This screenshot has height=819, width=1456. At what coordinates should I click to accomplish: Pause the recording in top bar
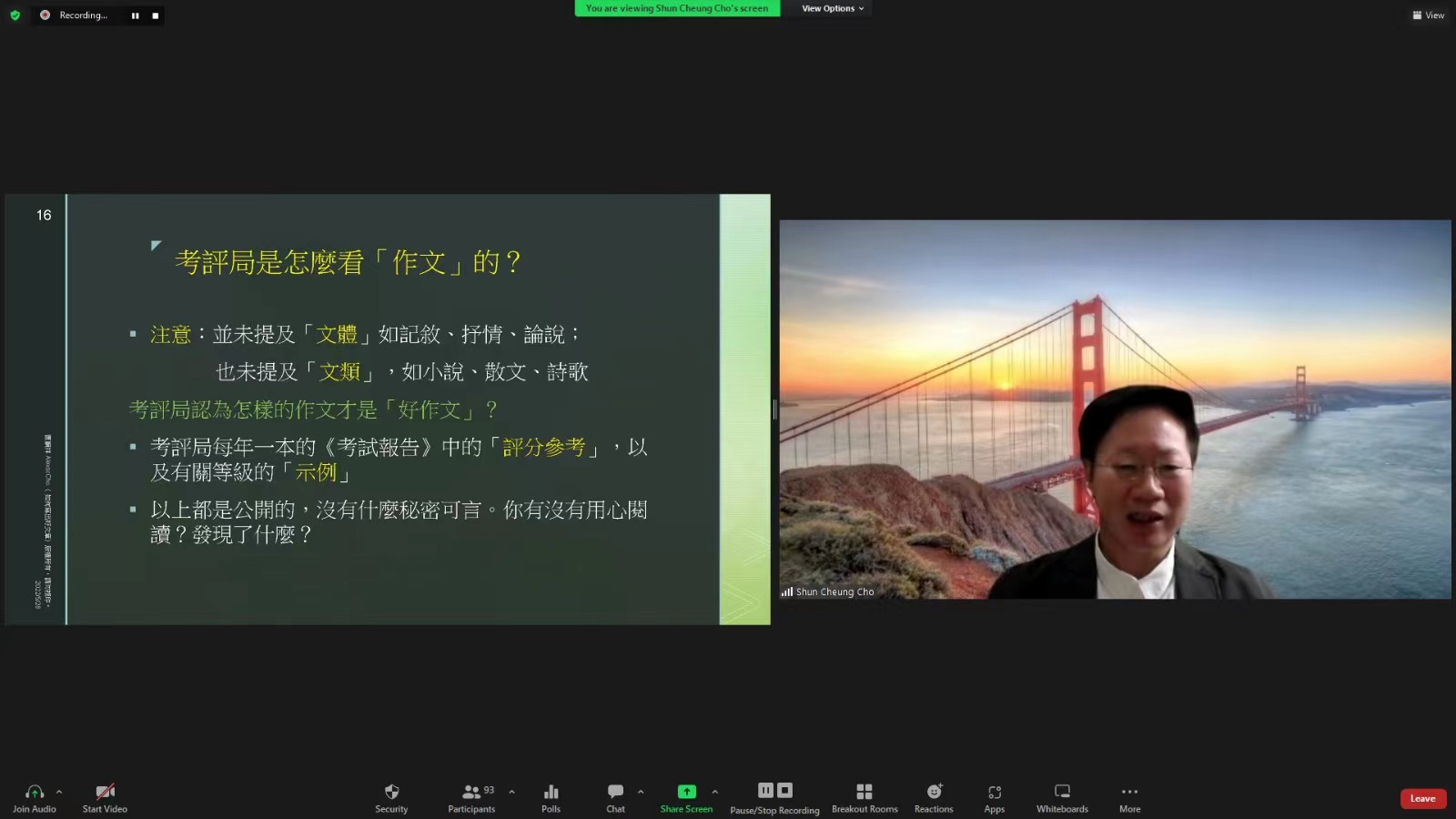coord(135,15)
